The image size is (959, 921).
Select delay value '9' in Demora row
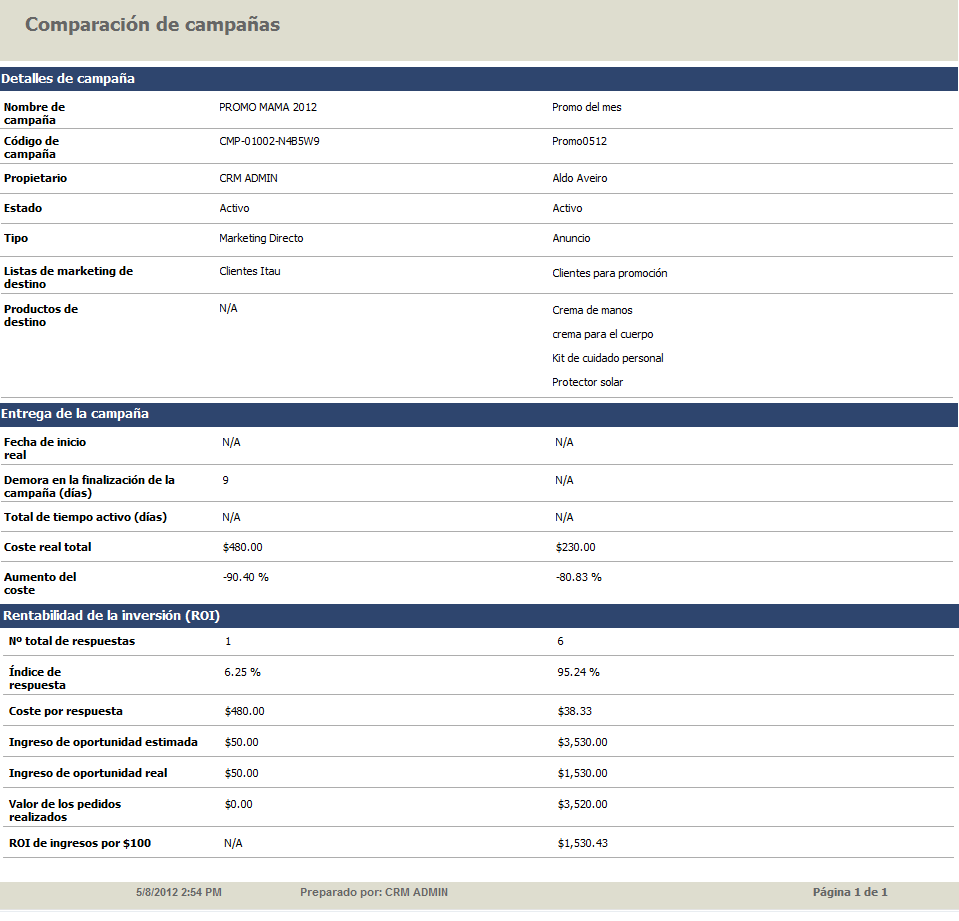pyautogui.click(x=226, y=480)
